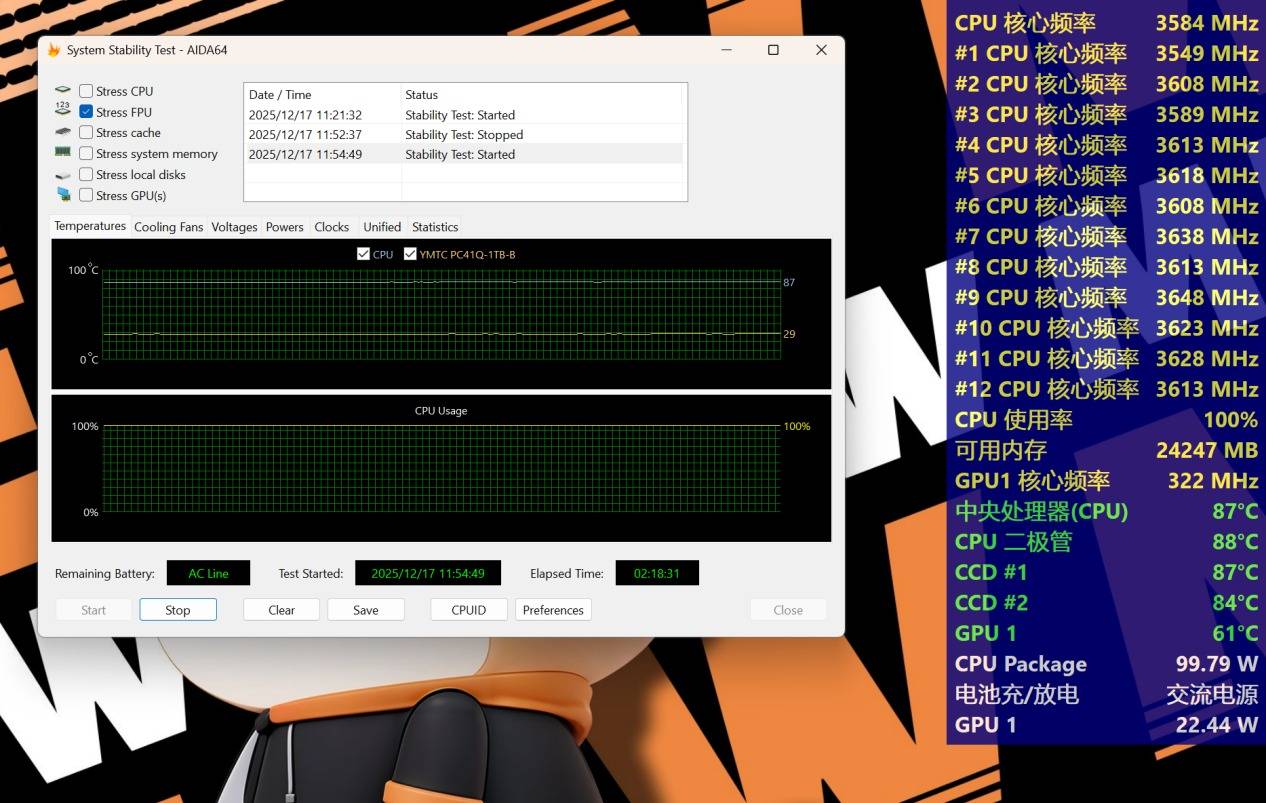Open the Voltages tab

point(234,227)
